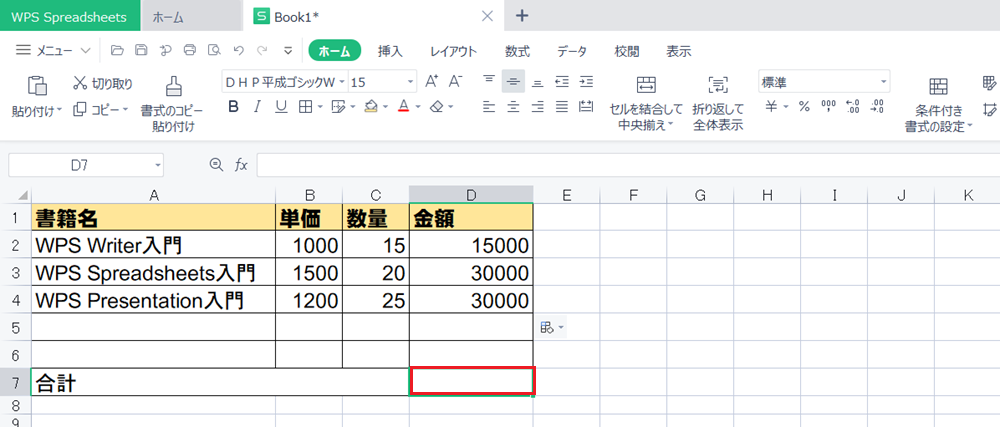
Task: Decrease indent in cell
Action: point(562,82)
